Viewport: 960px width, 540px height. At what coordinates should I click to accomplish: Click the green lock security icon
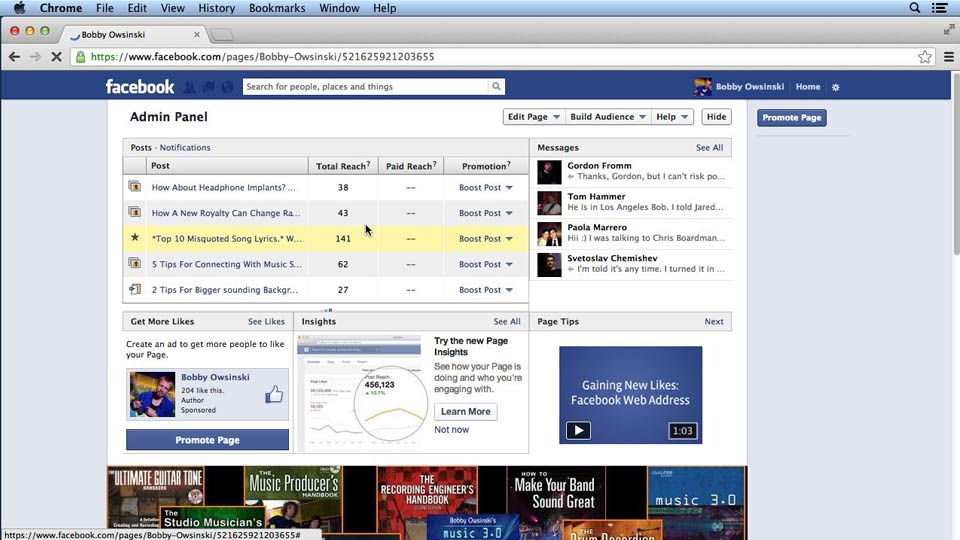(x=80, y=57)
